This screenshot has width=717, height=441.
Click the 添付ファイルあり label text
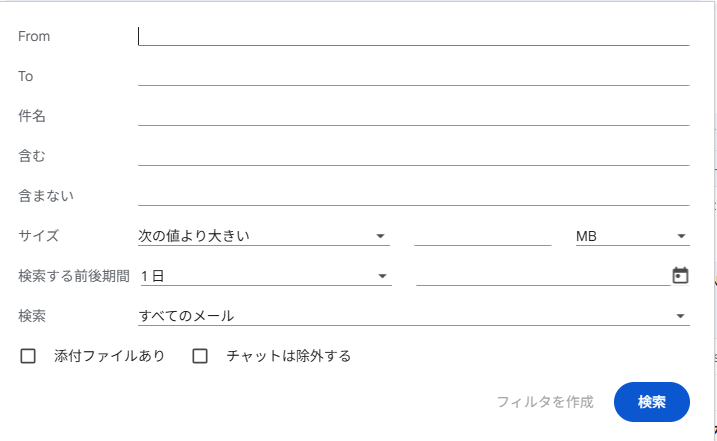[109, 356]
